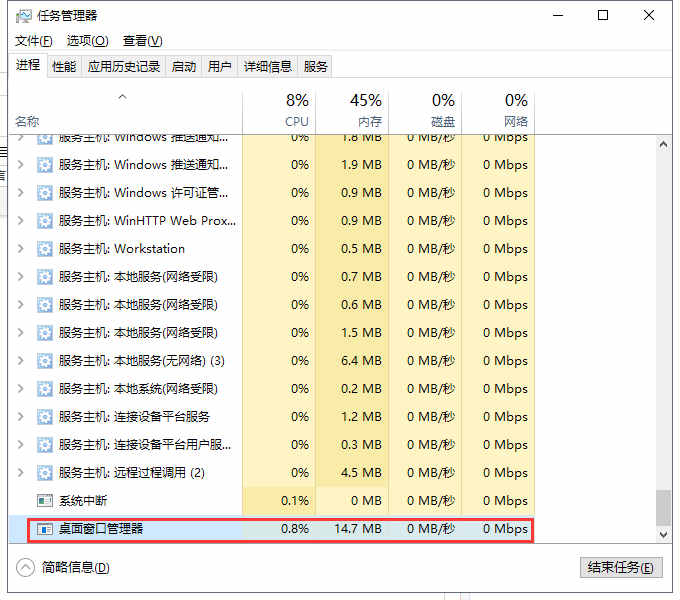Select the 服务主机: 远程过程调用 (2) name text
The width and height of the screenshot is (680, 600).
(x=132, y=473)
